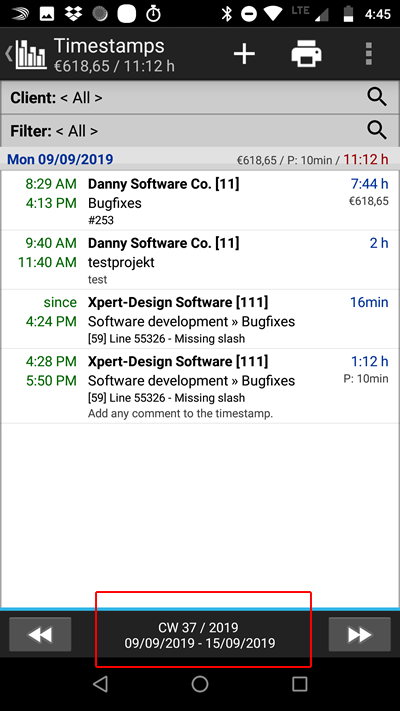
Task: Open the 4:28 PM Xpert-Design entry
Action: pos(200,386)
